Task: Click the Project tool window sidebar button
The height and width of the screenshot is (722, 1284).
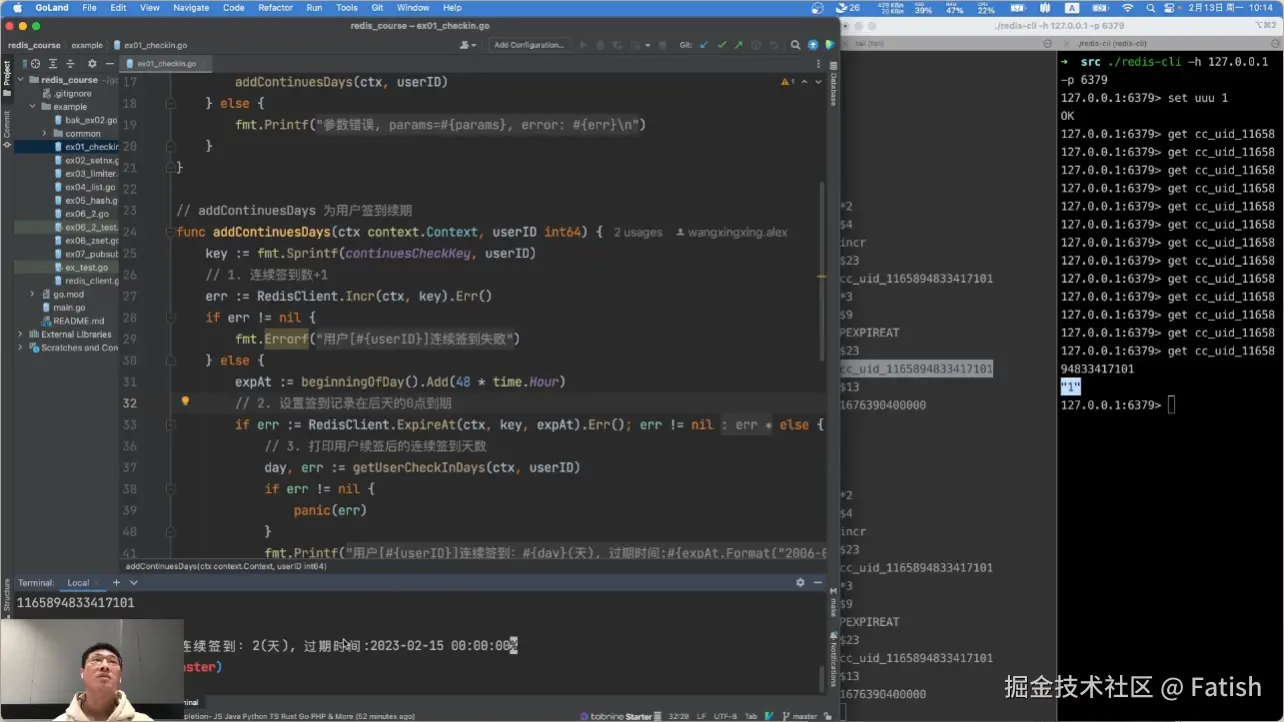Action: tap(6, 78)
